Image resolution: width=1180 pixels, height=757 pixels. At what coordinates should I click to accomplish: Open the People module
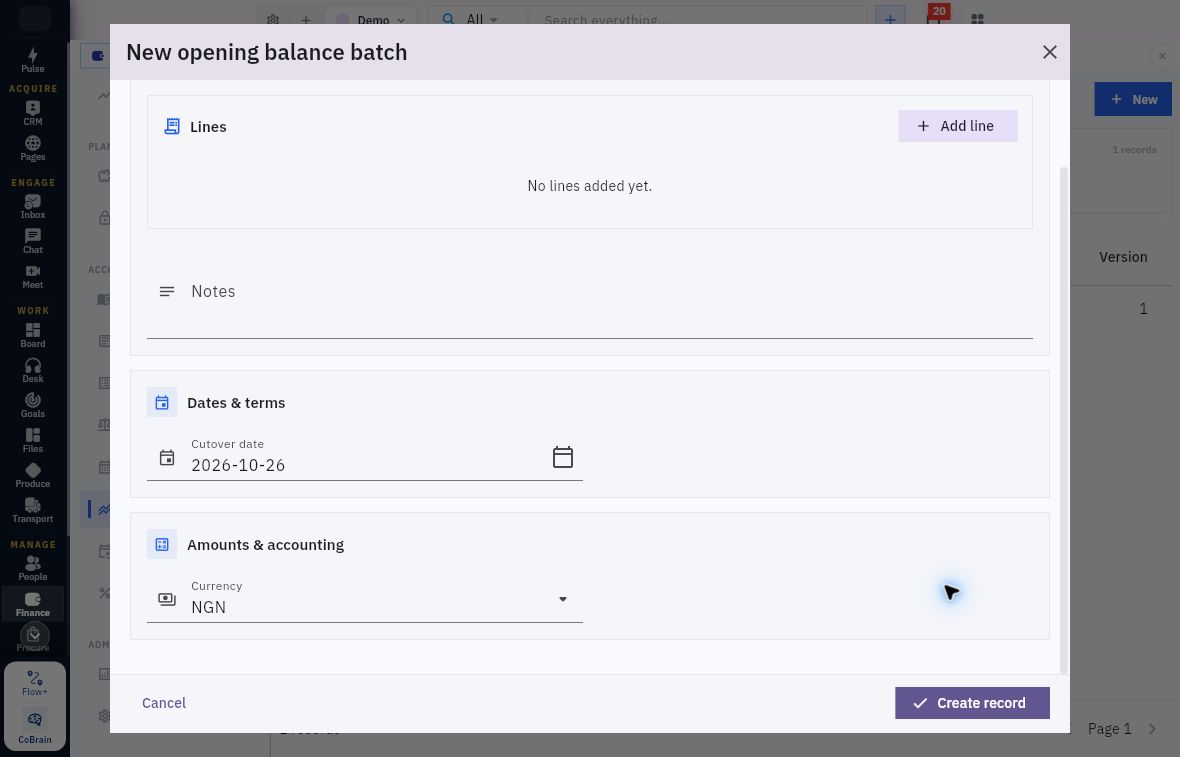(32, 569)
